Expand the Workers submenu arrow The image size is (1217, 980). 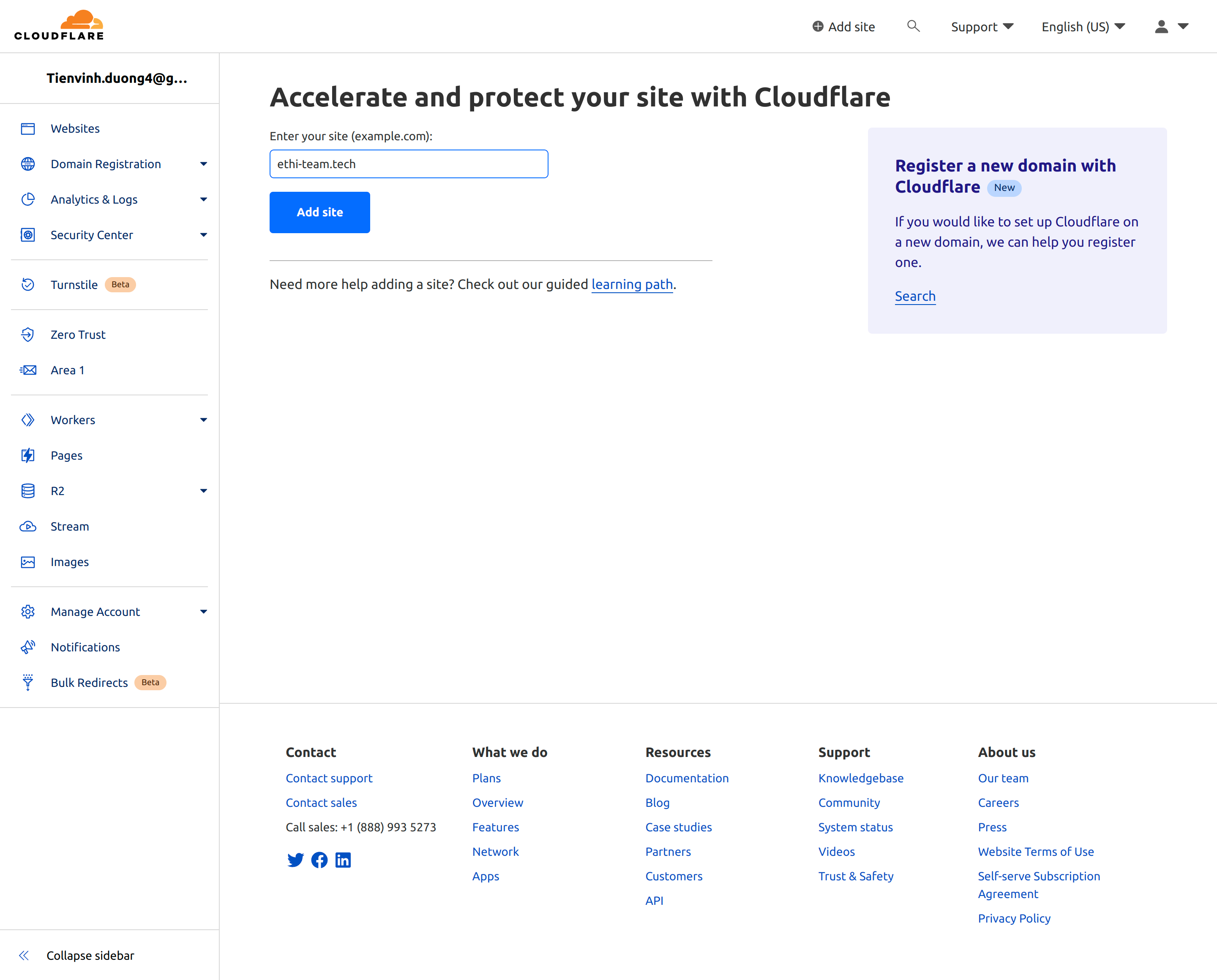point(203,420)
